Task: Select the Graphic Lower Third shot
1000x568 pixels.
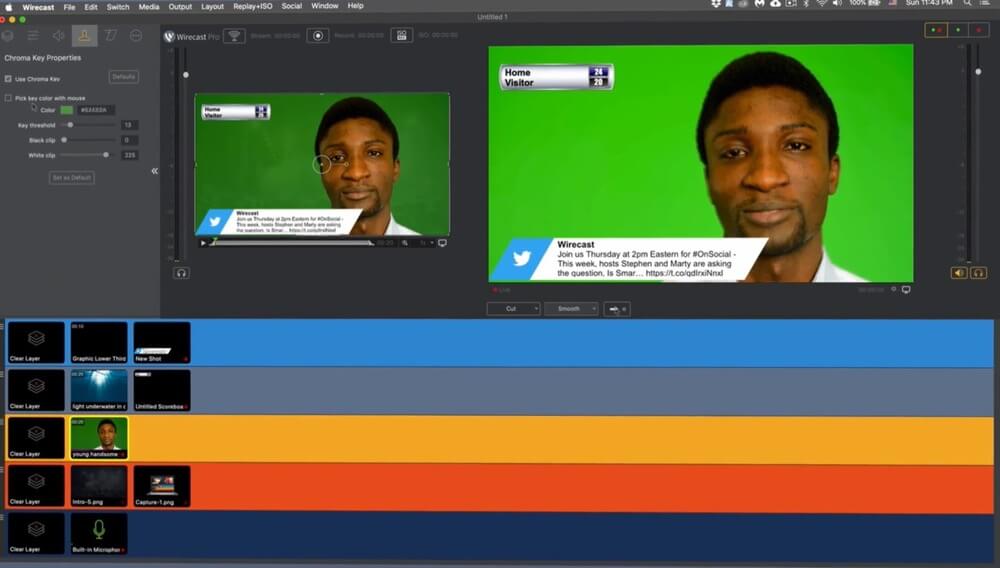Action: pyautogui.click(x=99, y=343)
